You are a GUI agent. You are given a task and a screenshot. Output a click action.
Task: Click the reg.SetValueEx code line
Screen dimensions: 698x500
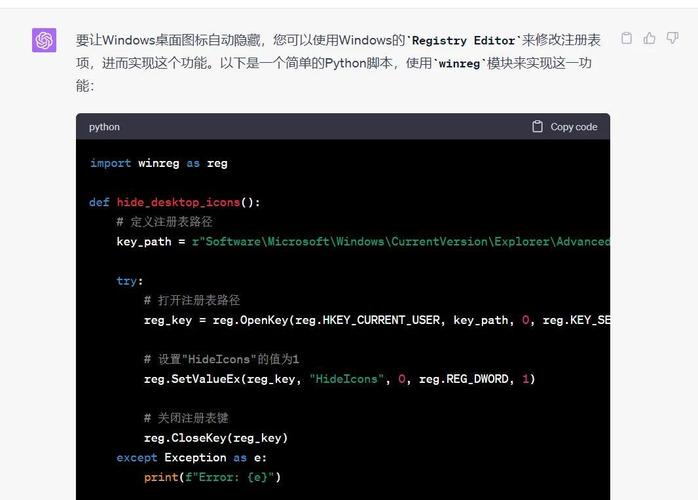point(339,379)
